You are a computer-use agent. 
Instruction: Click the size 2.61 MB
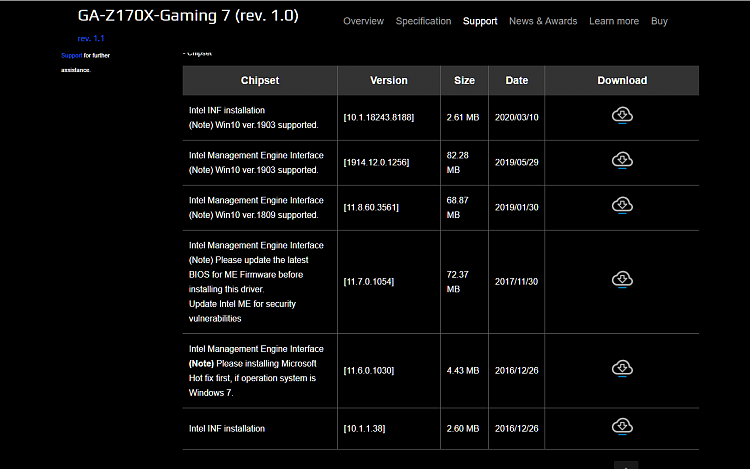coord(463,118)
